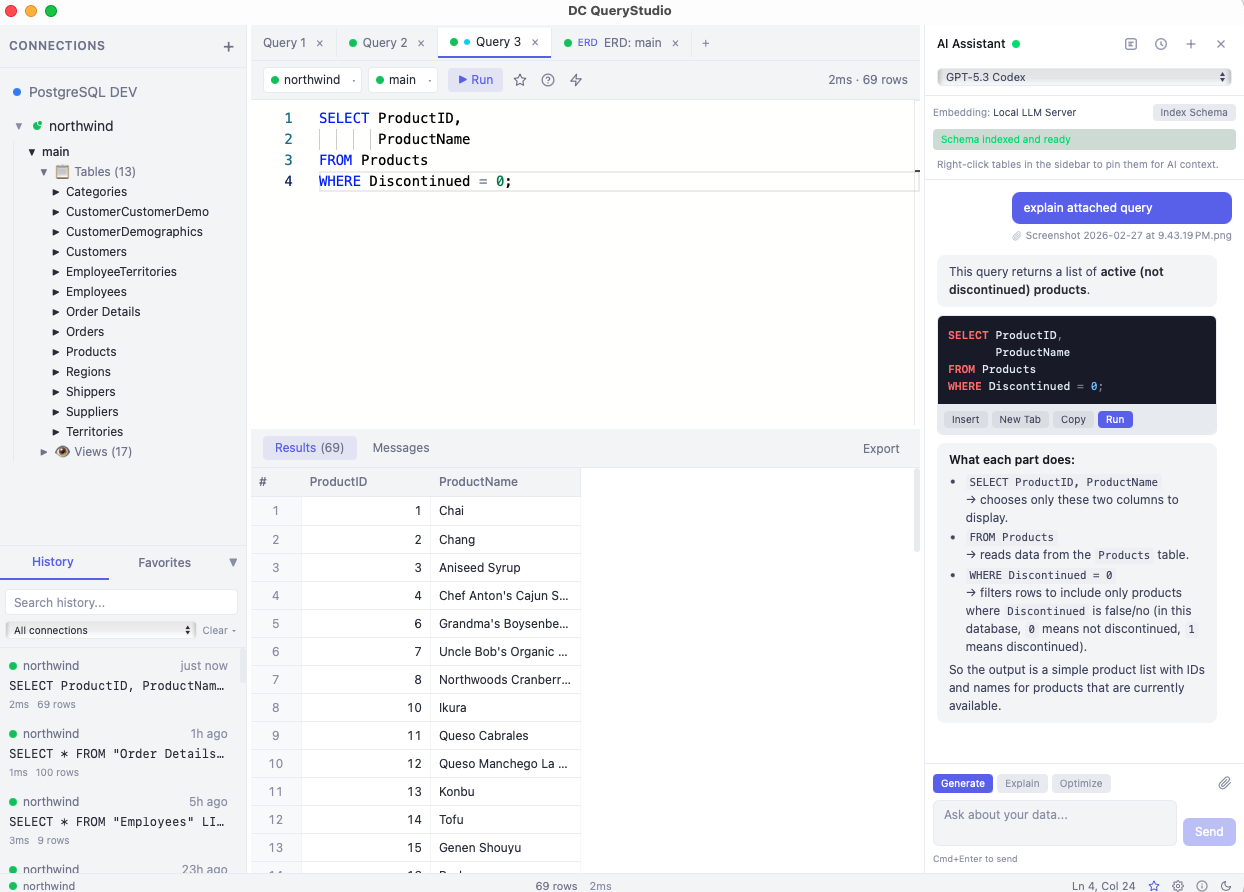Open the Messages tab in results
1244x892 pixels.
click(x=401, y=447)
